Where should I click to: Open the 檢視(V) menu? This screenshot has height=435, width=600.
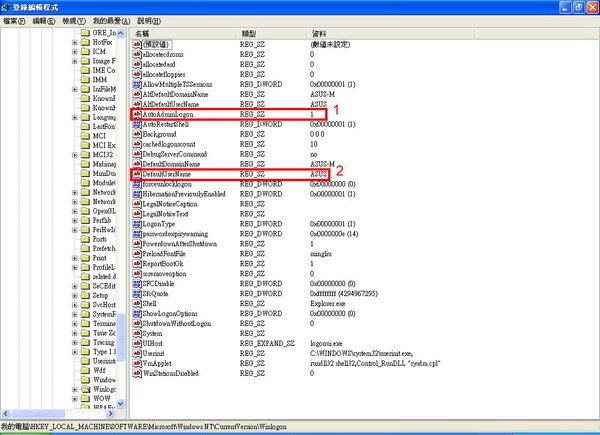[74, 21]
